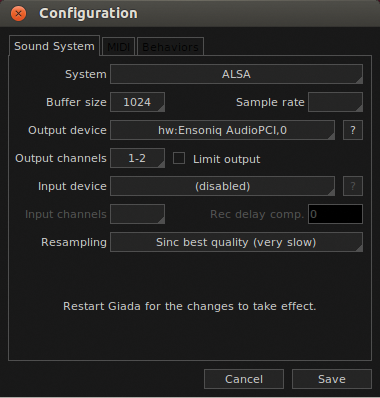380x398 pixels.
Task: Click the Rec delay comp. input field
Action: click(x=335, y=214)
